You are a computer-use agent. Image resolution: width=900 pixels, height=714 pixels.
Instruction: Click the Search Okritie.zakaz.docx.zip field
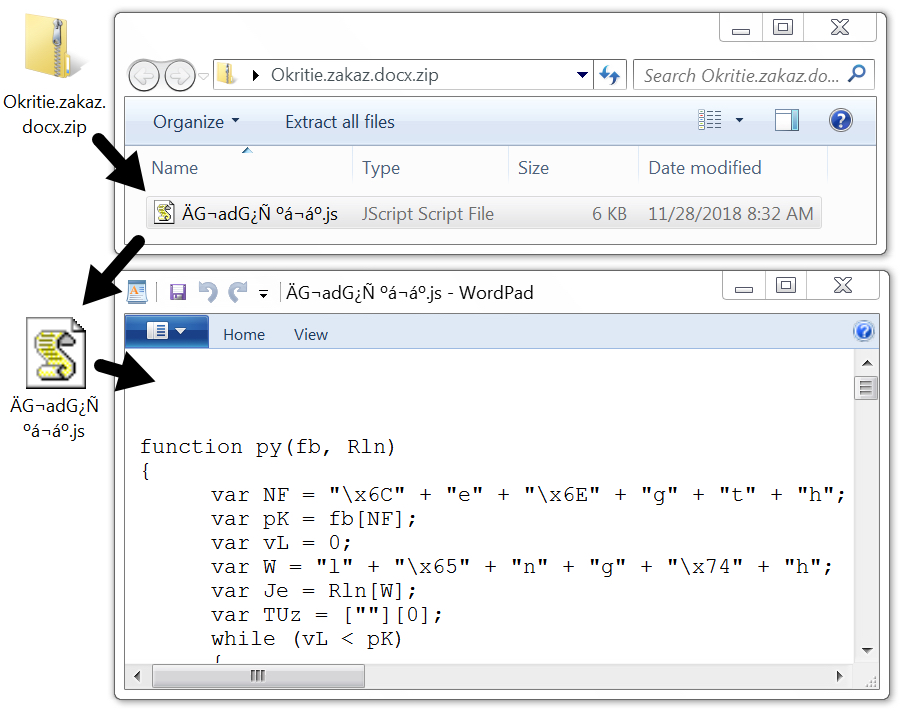[753, 75]
